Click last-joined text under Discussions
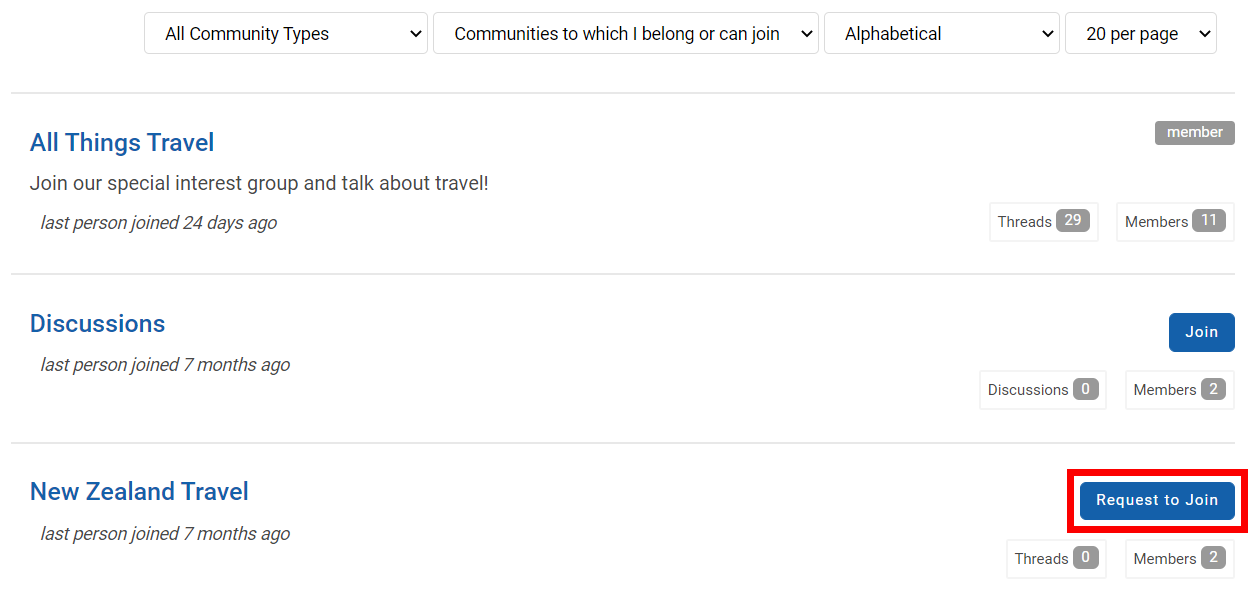1253x592 pixels. point(165,365)
